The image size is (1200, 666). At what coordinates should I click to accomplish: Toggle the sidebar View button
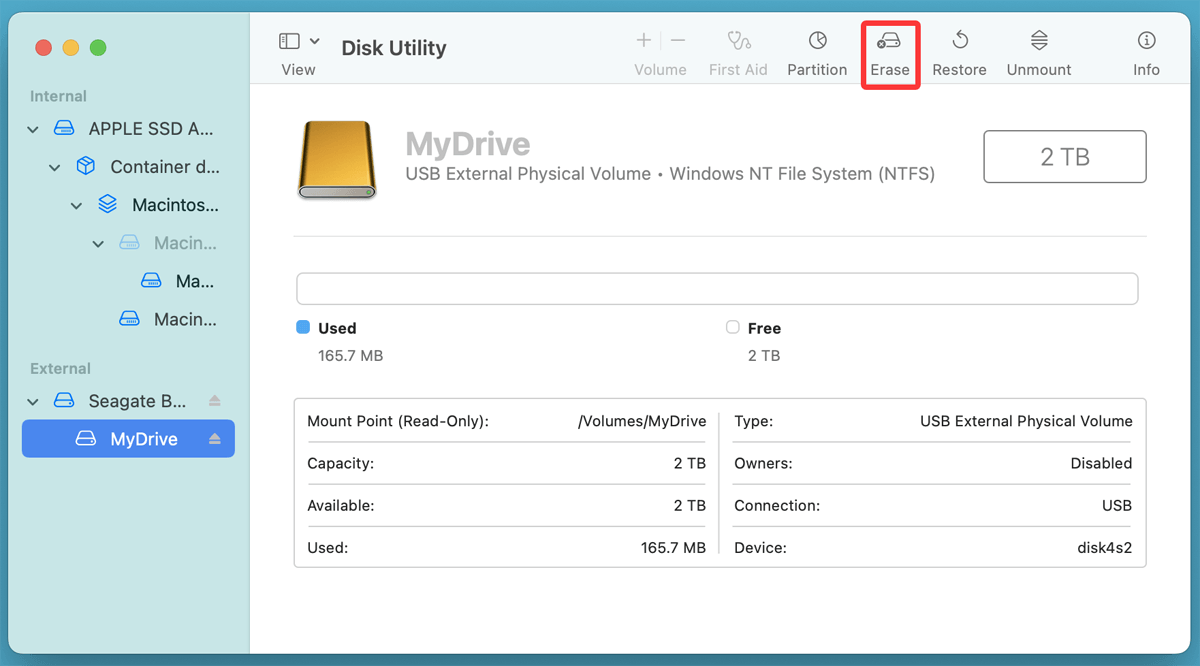(289, 41)
